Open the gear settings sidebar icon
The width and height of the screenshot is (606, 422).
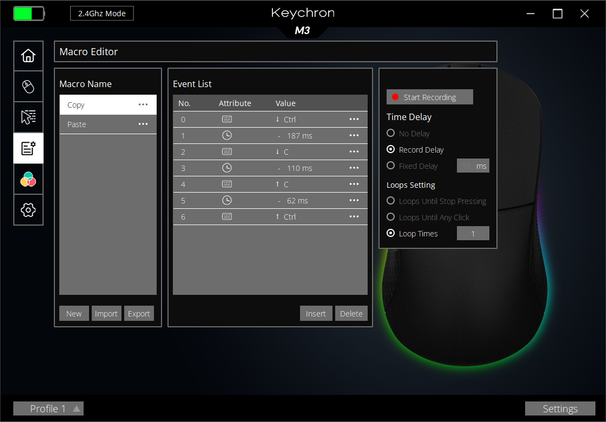click(x=28, y=210)
